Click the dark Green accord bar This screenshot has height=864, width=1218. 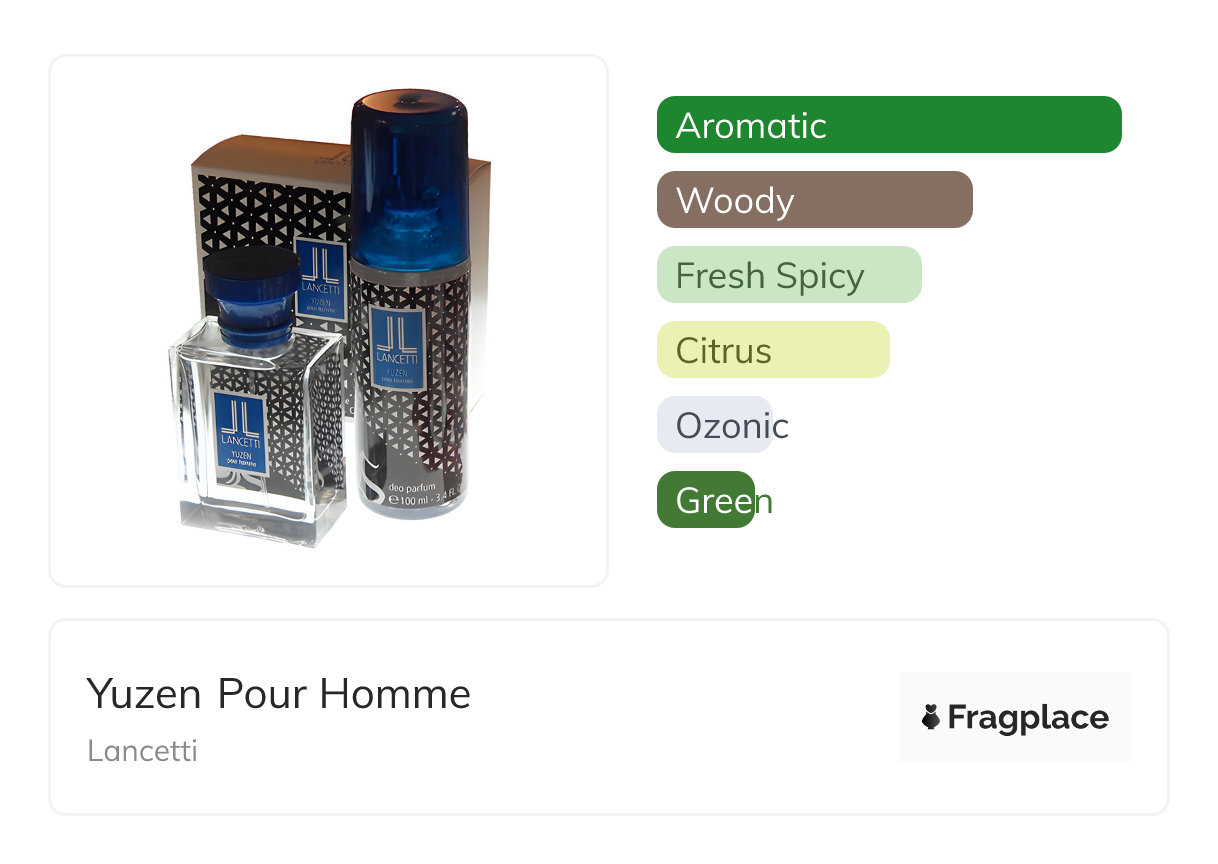705,500
